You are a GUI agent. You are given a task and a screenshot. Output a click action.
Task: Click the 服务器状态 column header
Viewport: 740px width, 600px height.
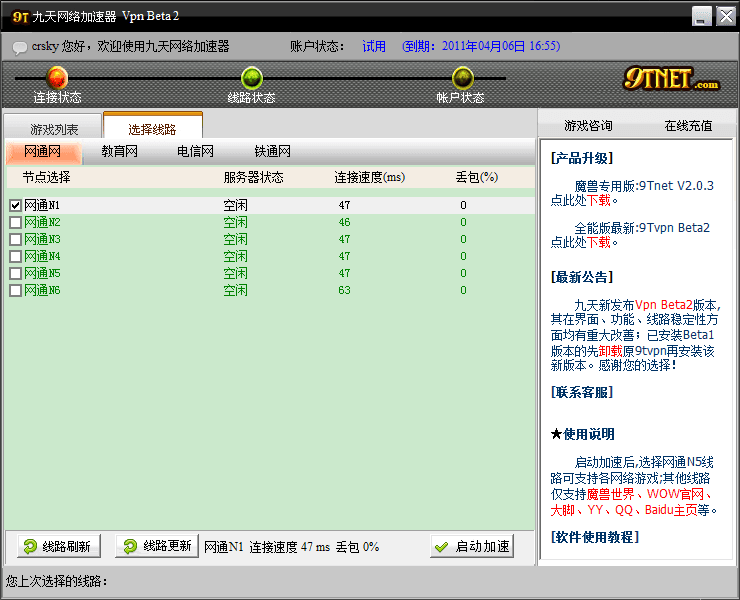click(253, 177)
